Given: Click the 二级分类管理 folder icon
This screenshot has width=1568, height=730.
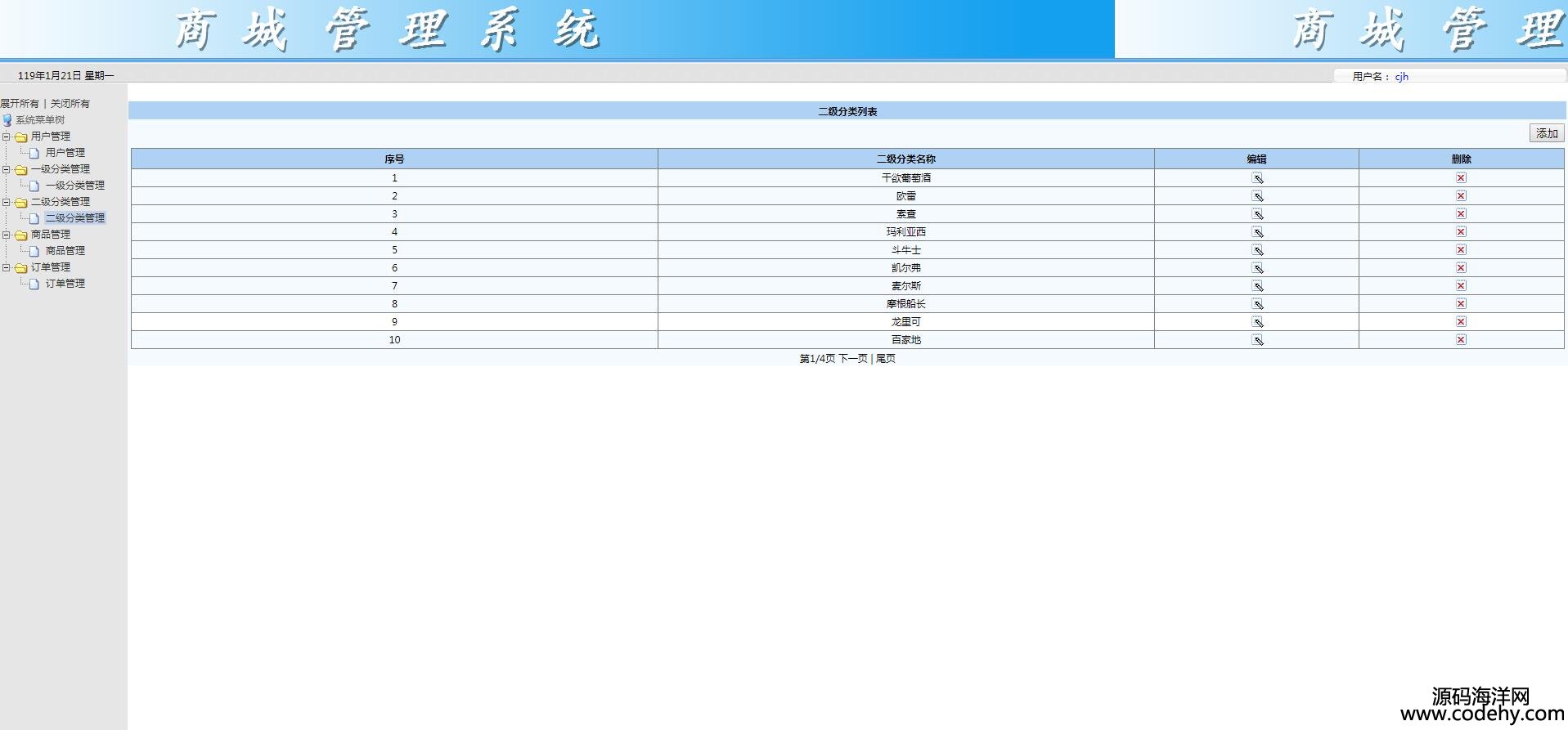Looking at the screenshot, I should click(x=21, y=202).
